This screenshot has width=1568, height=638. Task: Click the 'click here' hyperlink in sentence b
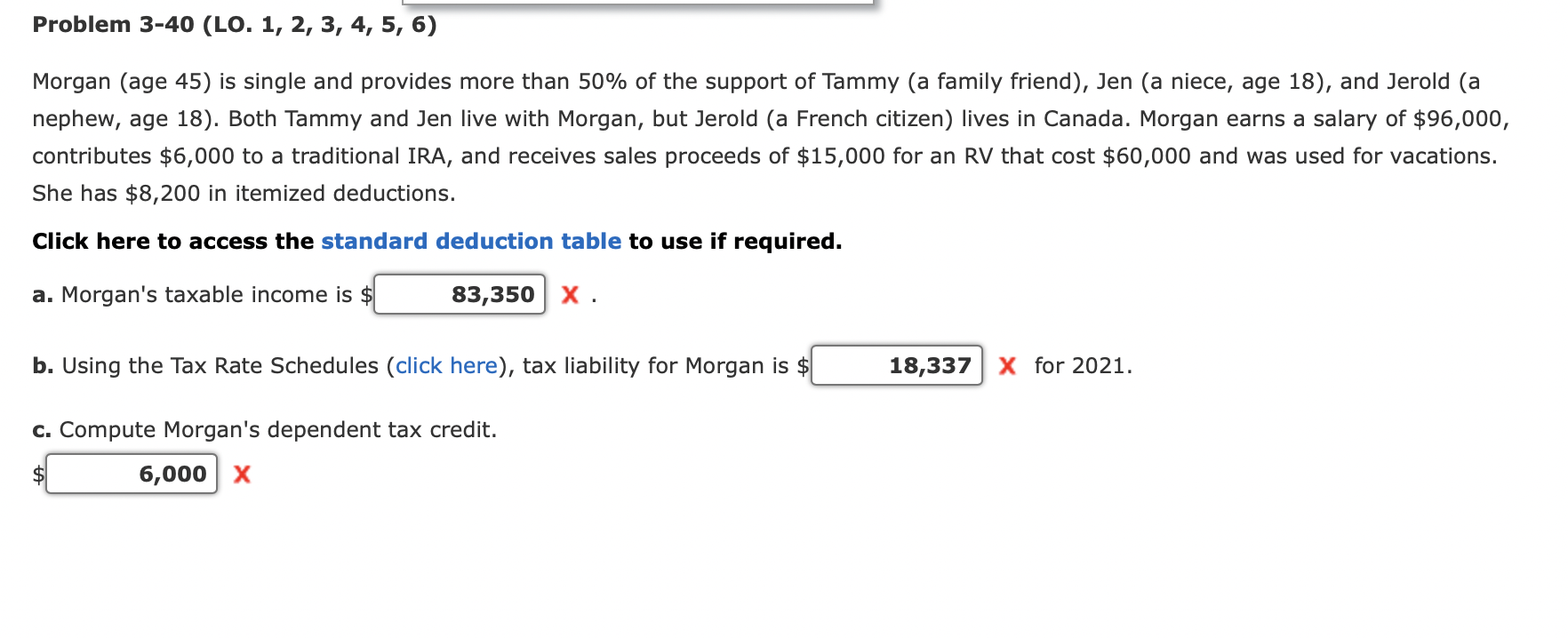(445, 365)
